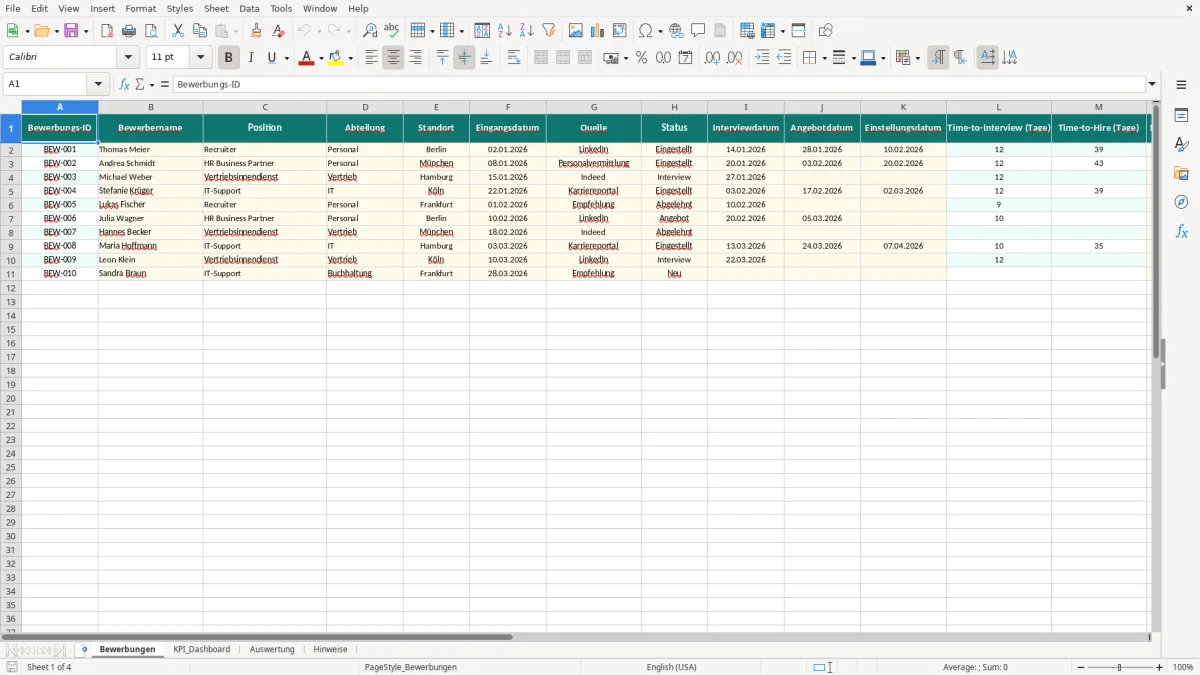Insert a chart icon
The image size is (1200, 675).
[598, 31]
